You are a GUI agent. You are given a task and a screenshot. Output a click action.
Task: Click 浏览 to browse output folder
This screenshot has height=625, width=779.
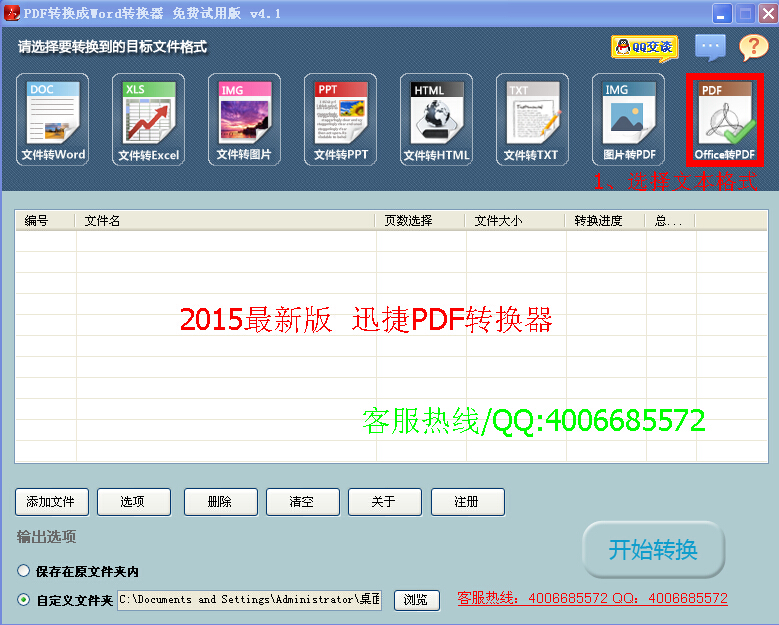pyautogui.click(x=417, y=600)
